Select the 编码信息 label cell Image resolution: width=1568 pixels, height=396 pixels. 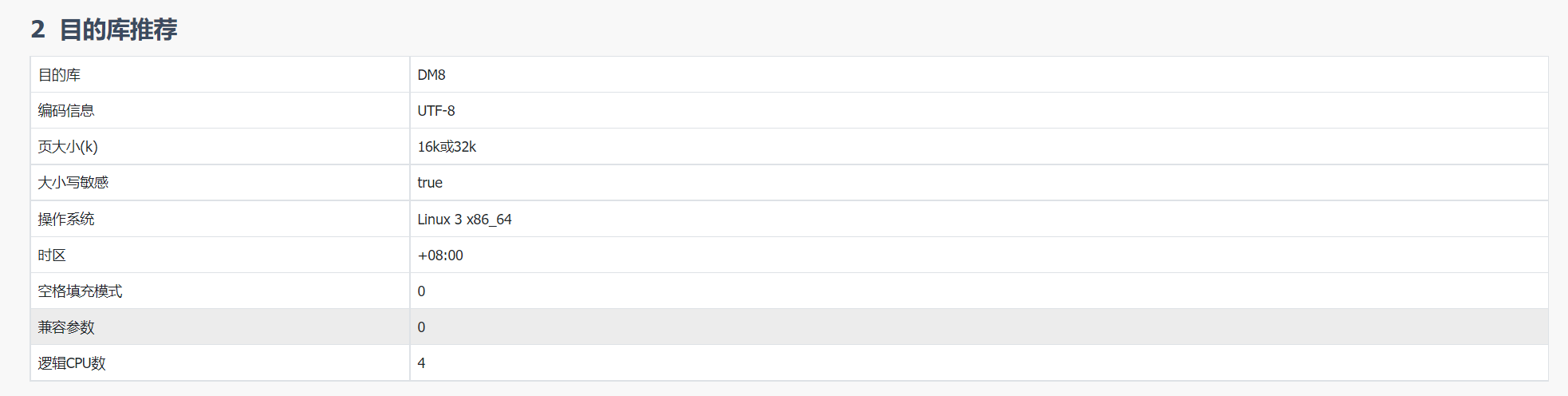click(220, 110)
